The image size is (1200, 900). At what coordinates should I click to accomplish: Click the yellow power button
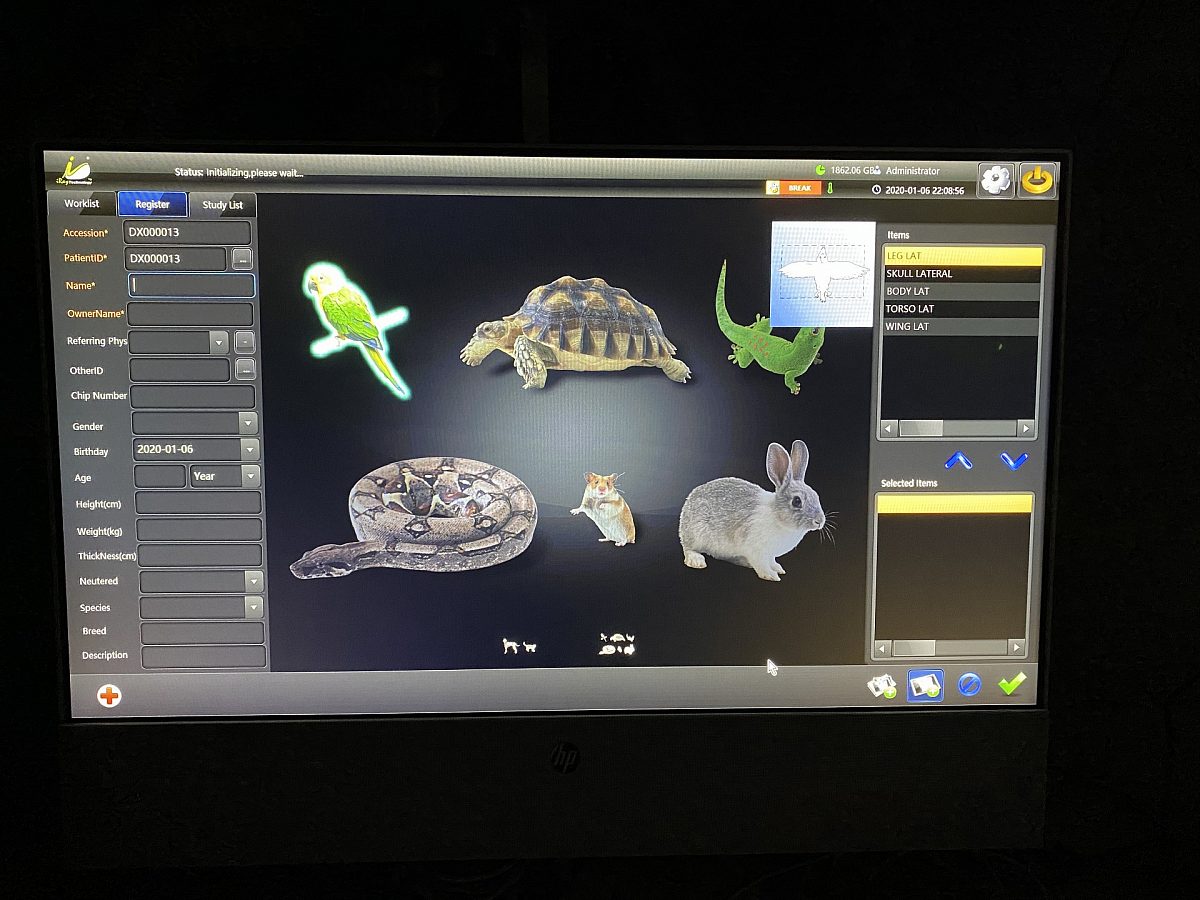(1037, 180)
